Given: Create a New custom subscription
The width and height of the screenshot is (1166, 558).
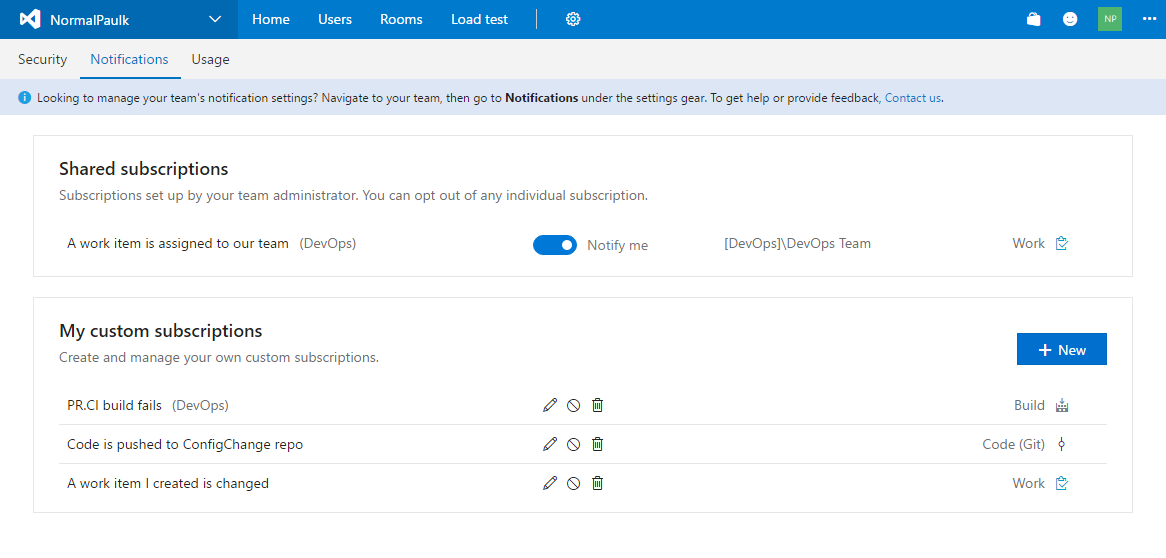Looking at the screenshot, I should point(1062,349).
